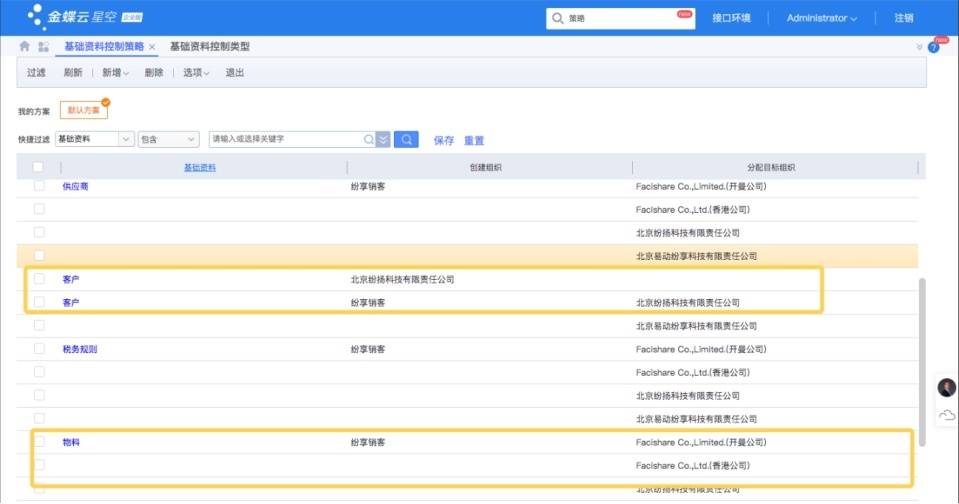Click 过滤 in the toolbar
This screenshot has width=959, height=504.
(x=36, y=73)
